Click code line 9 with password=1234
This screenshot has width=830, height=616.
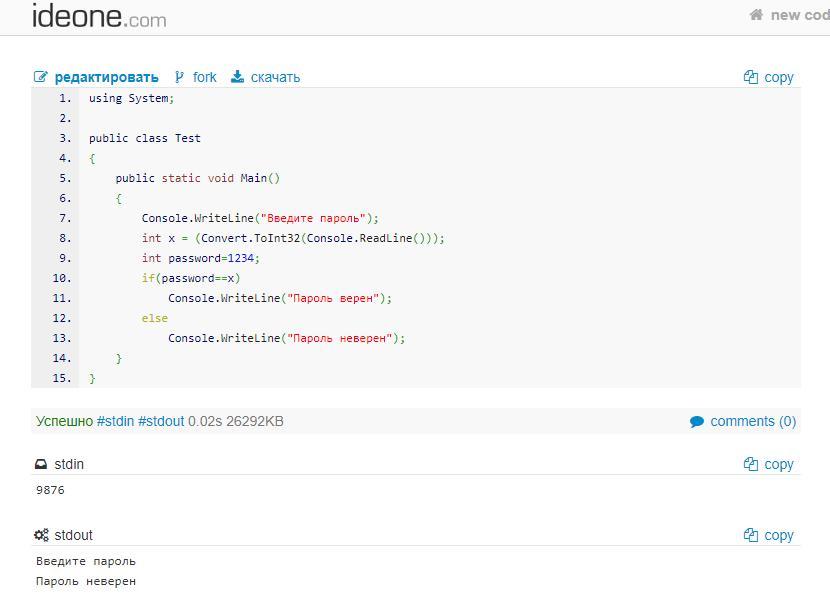coord(200,258)
